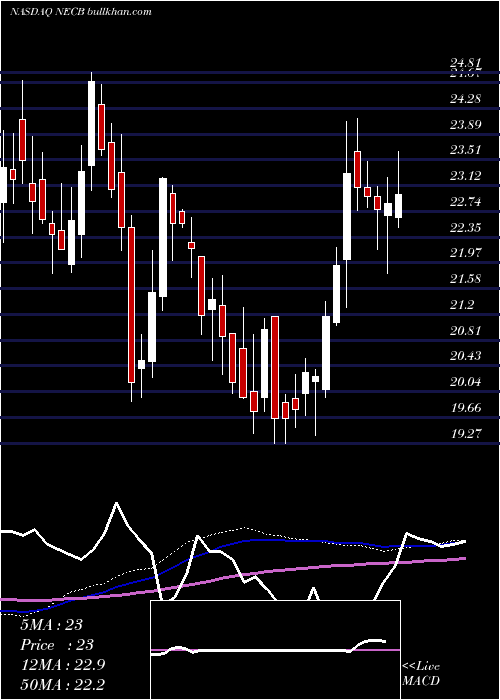
Task: Click the pink 50MA line at its right end
Action: click(463, 558)
